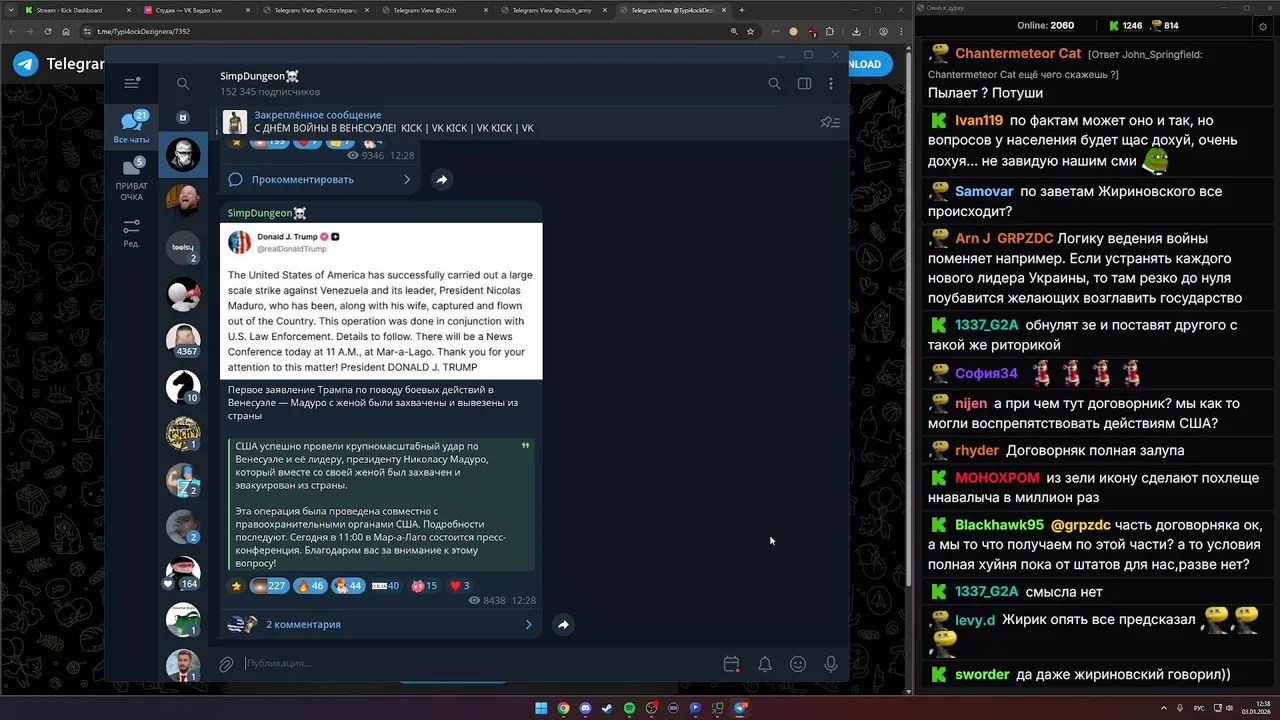Click 'Chantermeteor Cat' username in chat overlay
This screenshot has height=720, width=1280.
tap(1018, 54)
